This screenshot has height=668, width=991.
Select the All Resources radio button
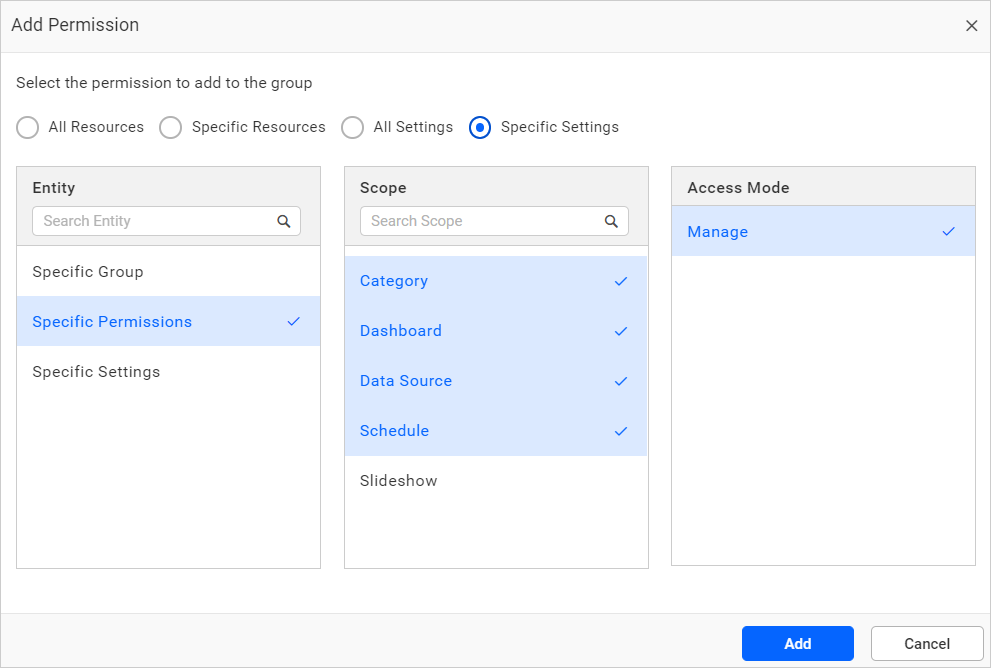(x=28, y=128)
